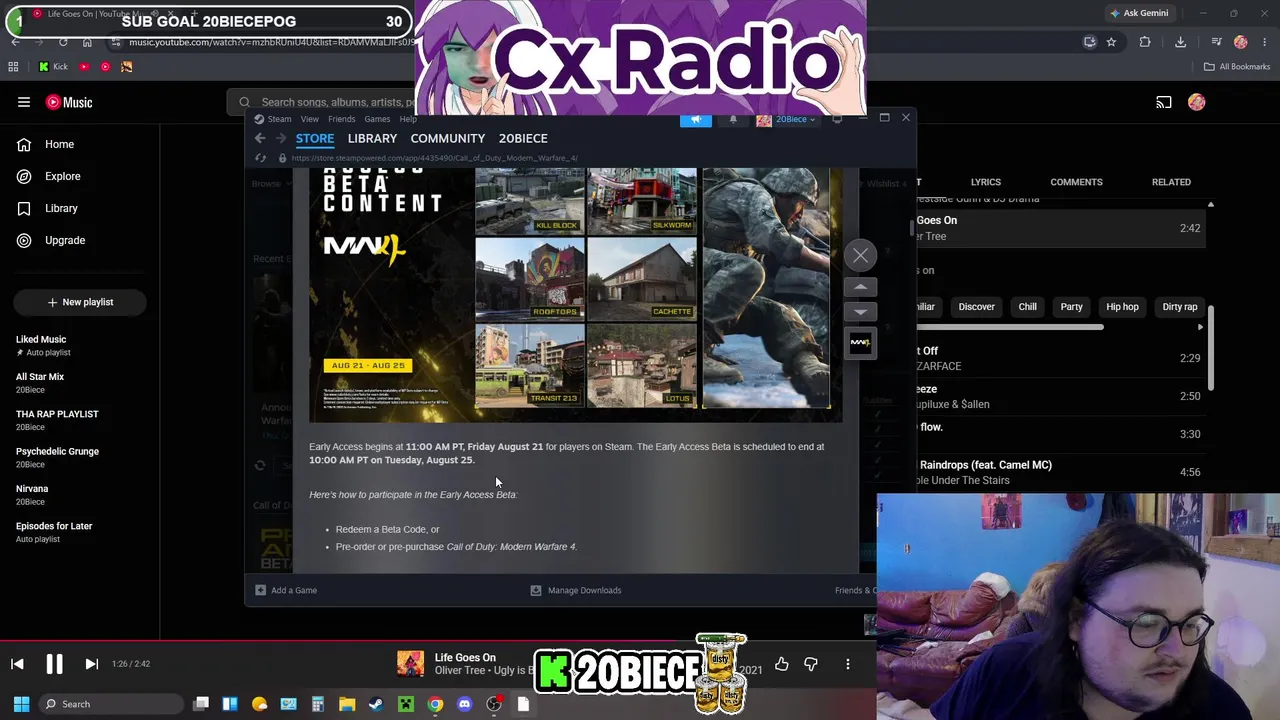Open Chrome extensions puzzle icon
Image resolution: width=1280 pixels, height=720 pixels.
[x=1145, y=42]
